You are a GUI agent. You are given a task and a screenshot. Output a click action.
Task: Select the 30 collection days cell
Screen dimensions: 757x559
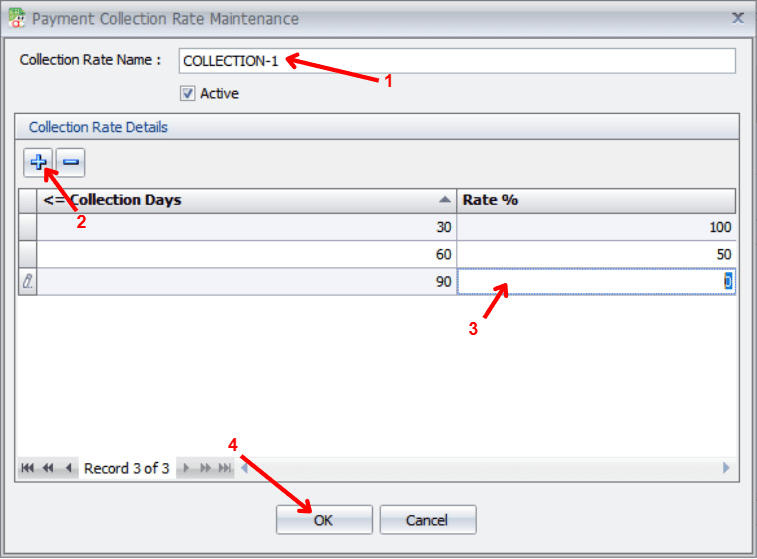click(x=246, y=227)
